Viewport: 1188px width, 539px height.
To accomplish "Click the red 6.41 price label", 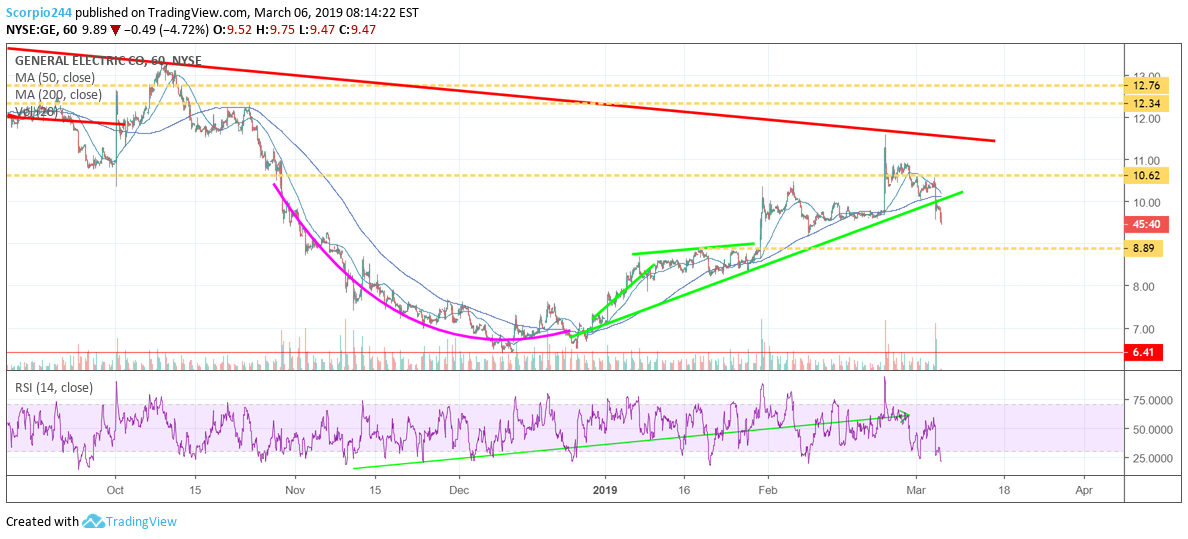I will pyautogui.click(x=1143, y=353).
